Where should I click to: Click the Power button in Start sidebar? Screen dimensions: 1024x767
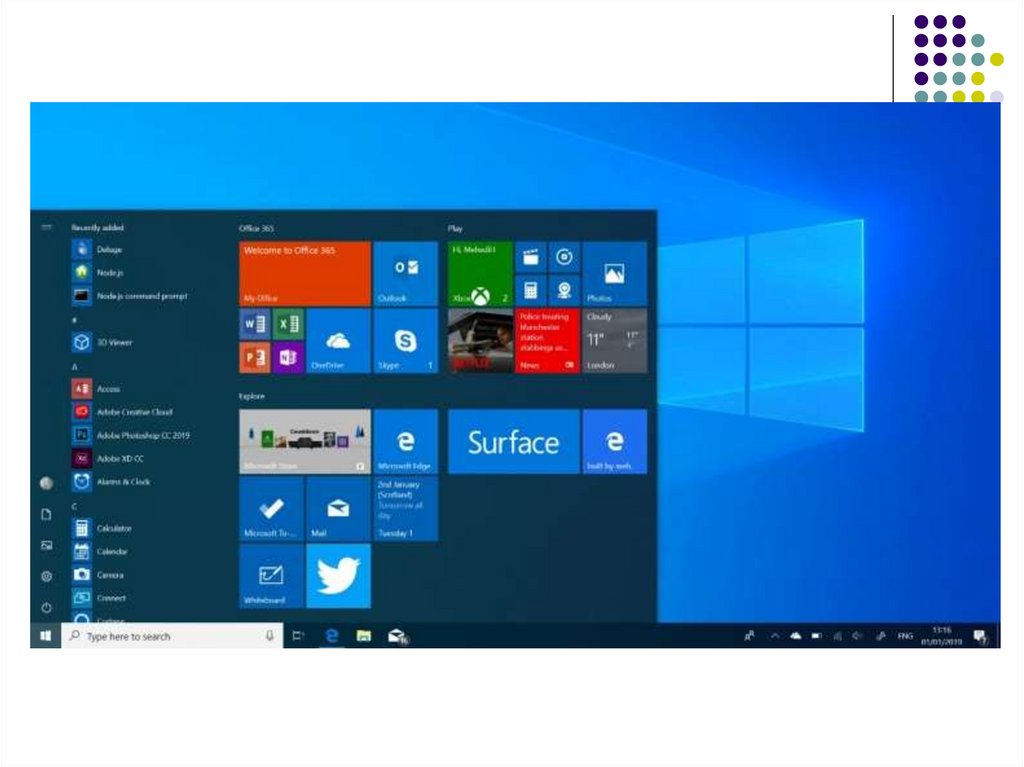(x=46, y=608)
